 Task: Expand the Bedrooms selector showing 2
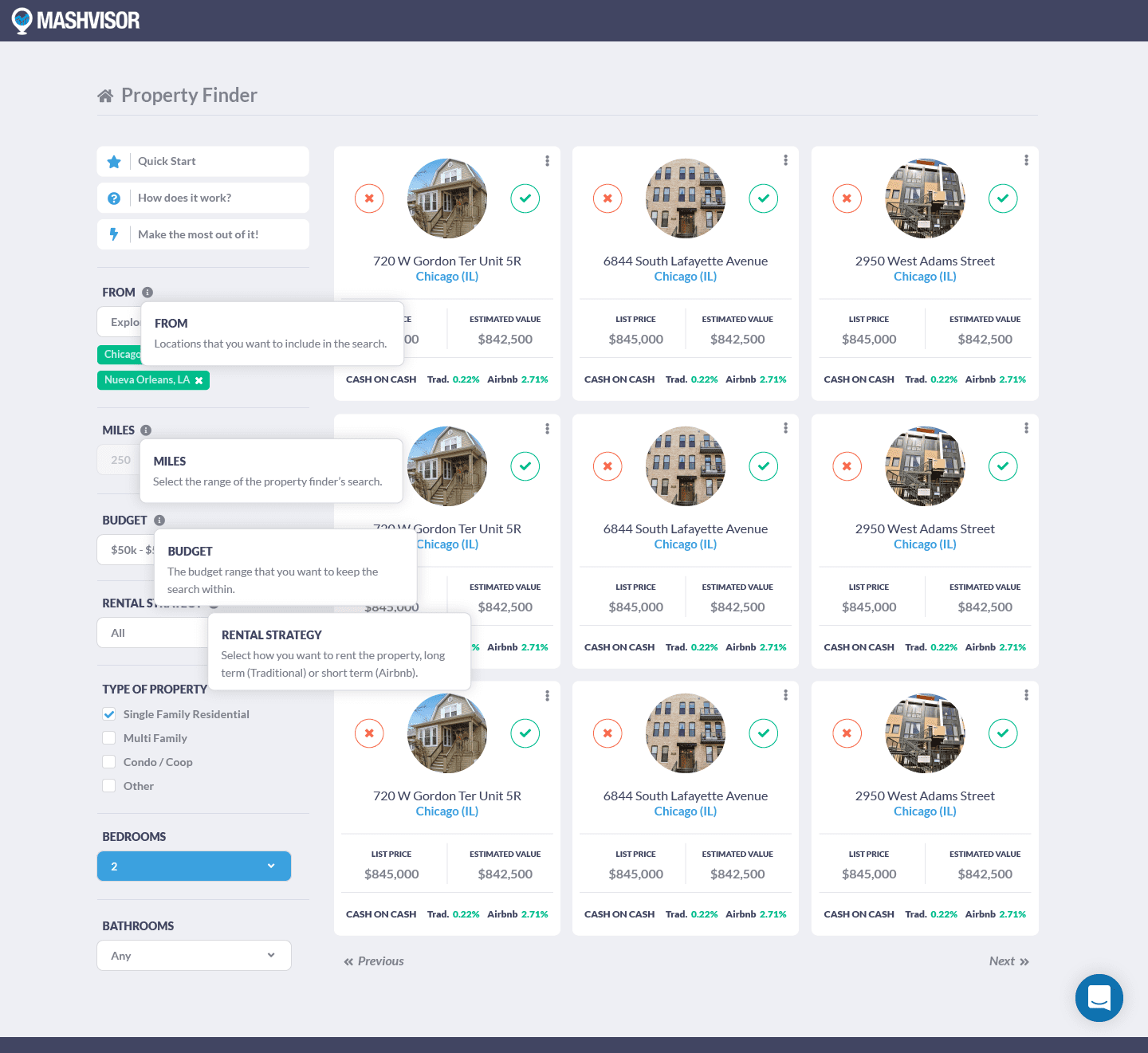[194, 866]
